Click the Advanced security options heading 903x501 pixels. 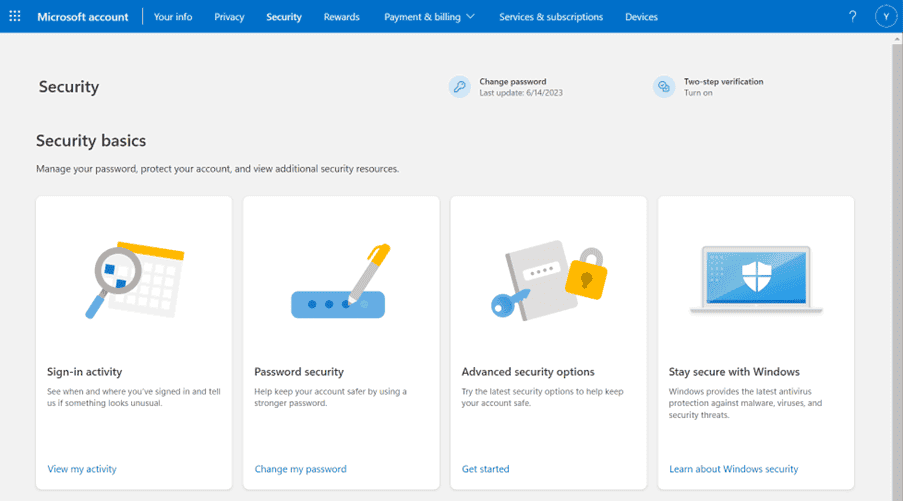pyautogui.click(x=528, y=372)
